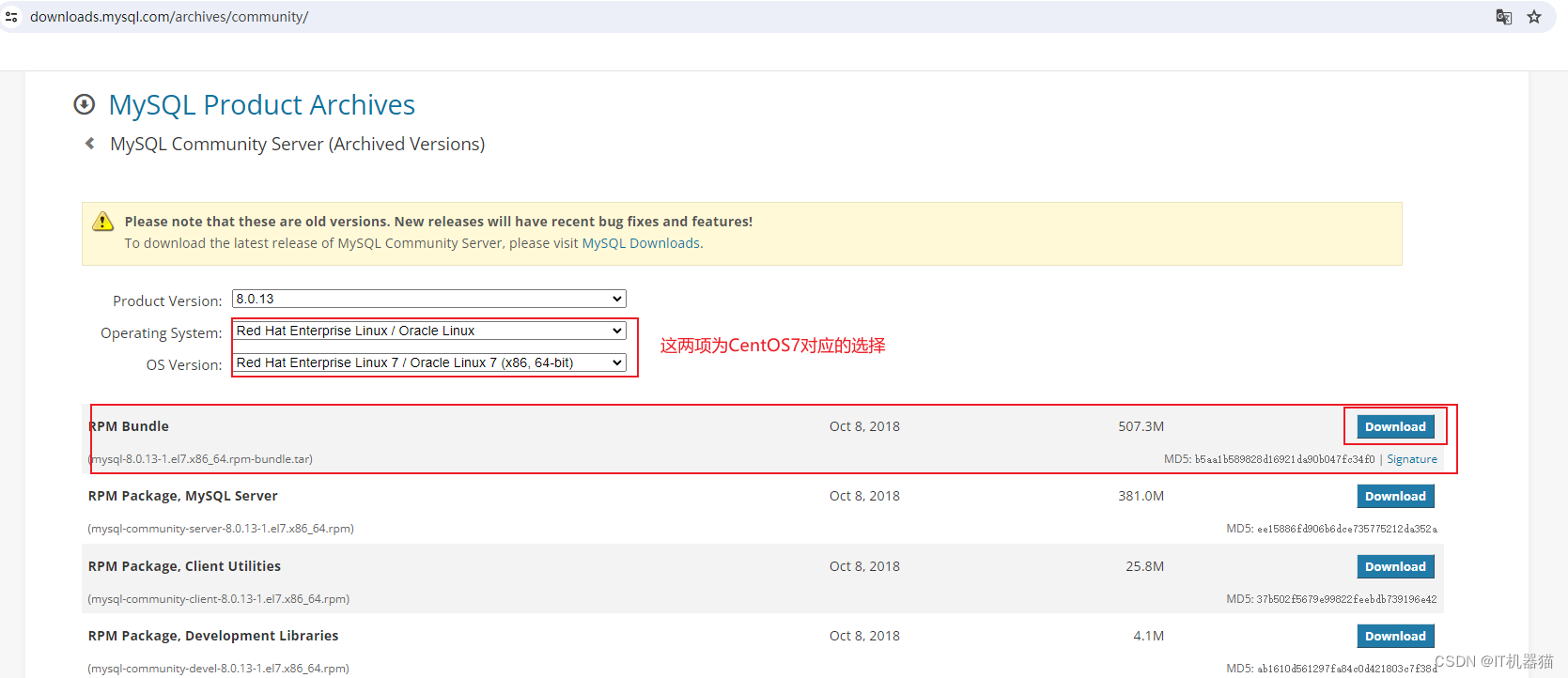
Task: Click MySQL Community Server (Archived Versions) text
Action: coord(298,144)
